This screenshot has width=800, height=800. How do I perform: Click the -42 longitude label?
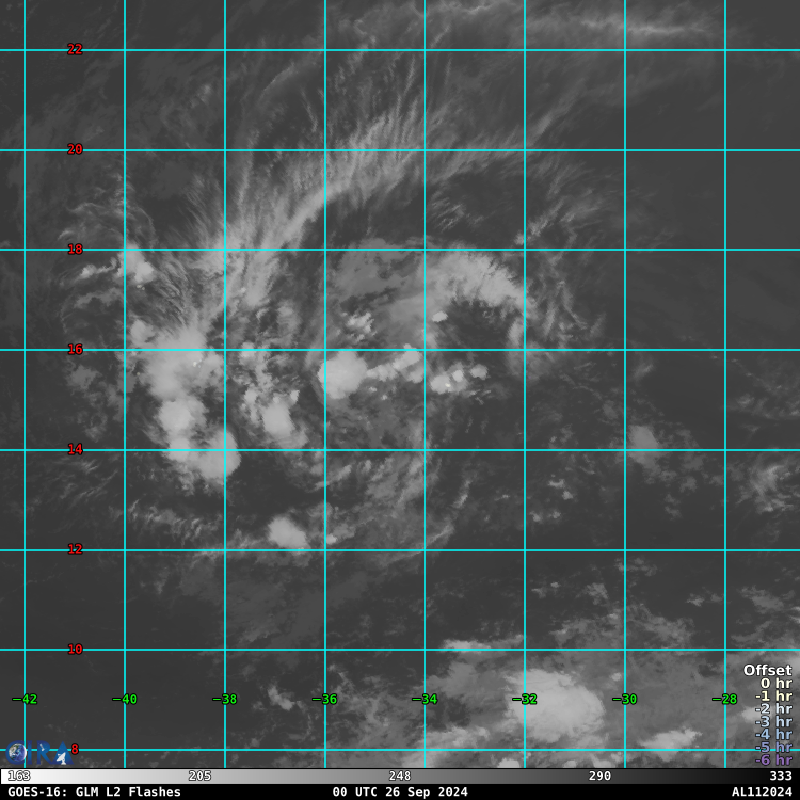click(27, 699)
